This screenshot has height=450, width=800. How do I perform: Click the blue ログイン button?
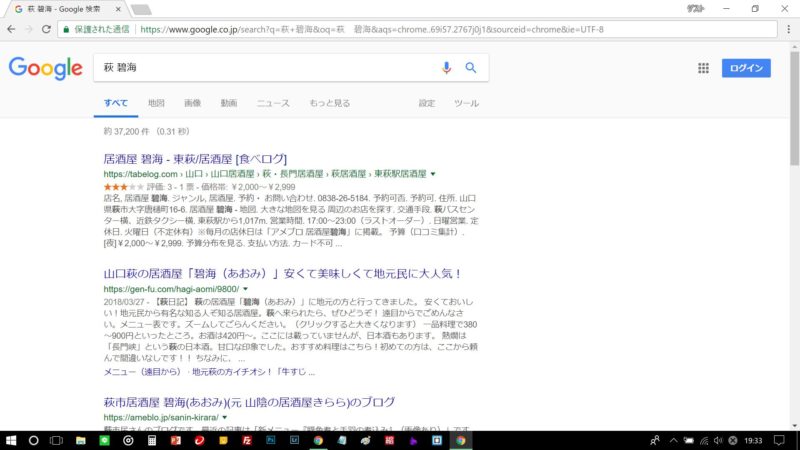pos(746,68)
